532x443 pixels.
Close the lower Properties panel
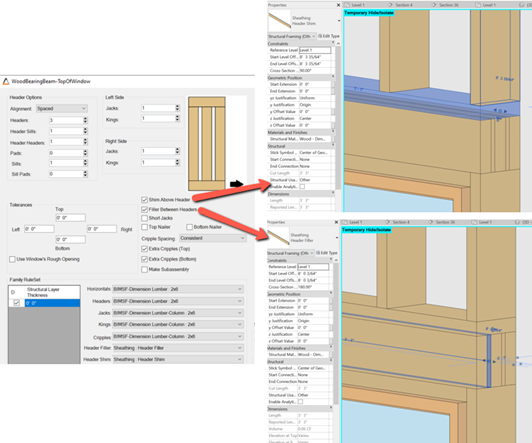(x=336, y=222)
